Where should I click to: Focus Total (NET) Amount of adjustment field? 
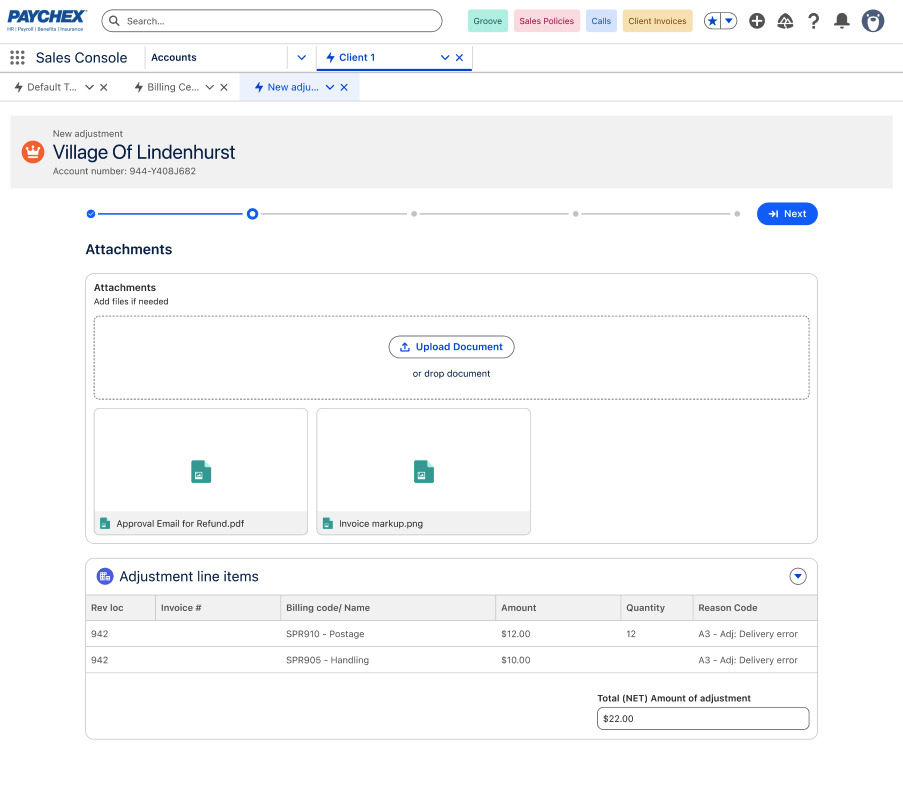click(x=703, y=719)
